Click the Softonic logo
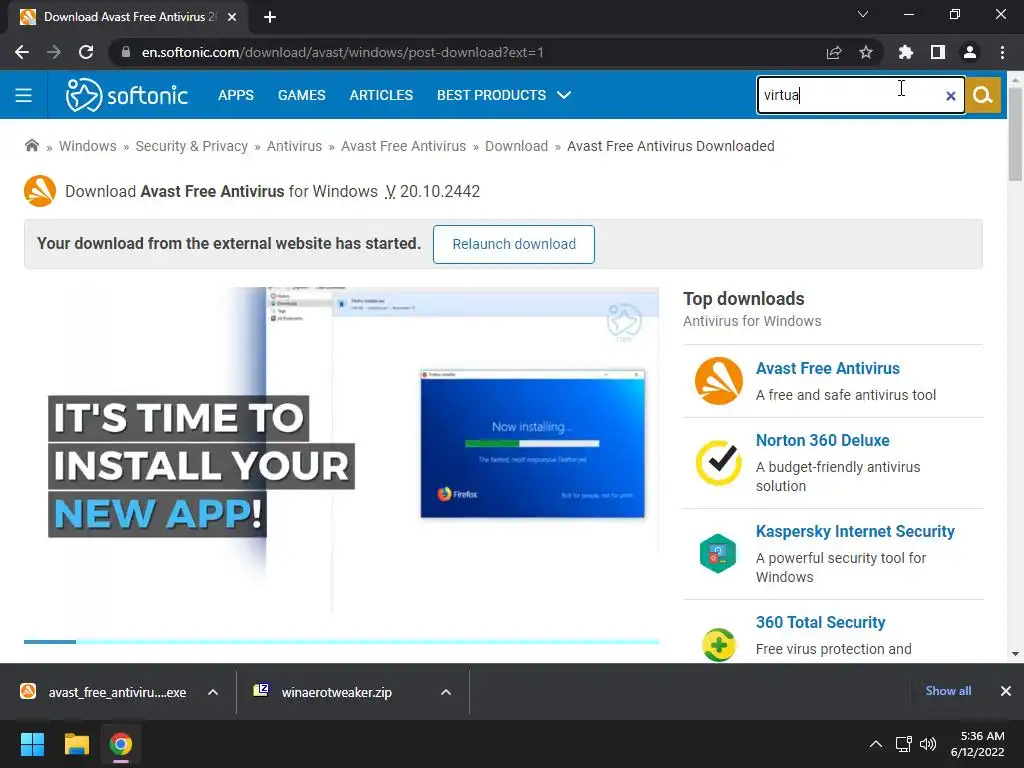The width and height of the screenshot is (1024, 768). 127,95
